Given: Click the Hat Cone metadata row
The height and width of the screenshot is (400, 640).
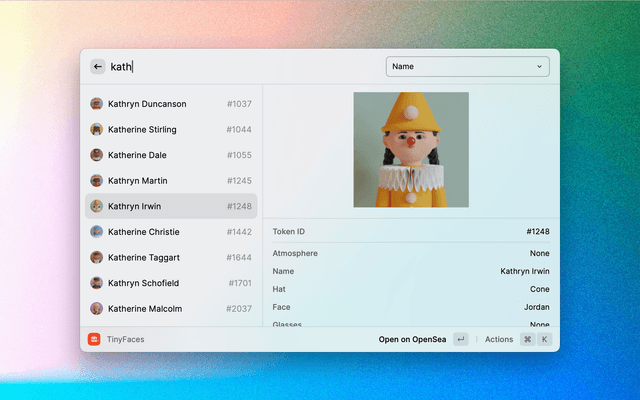Looking at the screenshot, I should (410, 289).
